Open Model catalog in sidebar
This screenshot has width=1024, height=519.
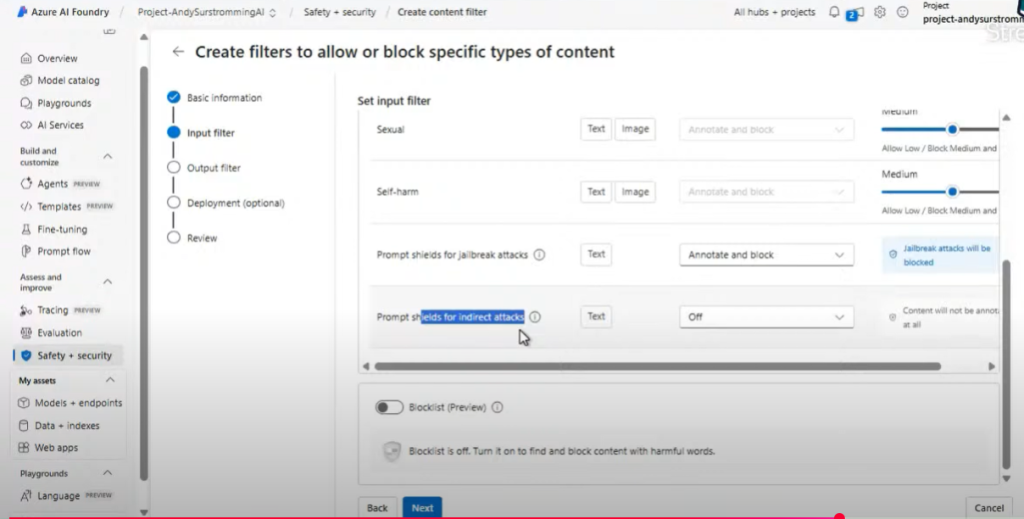[68, 81]
